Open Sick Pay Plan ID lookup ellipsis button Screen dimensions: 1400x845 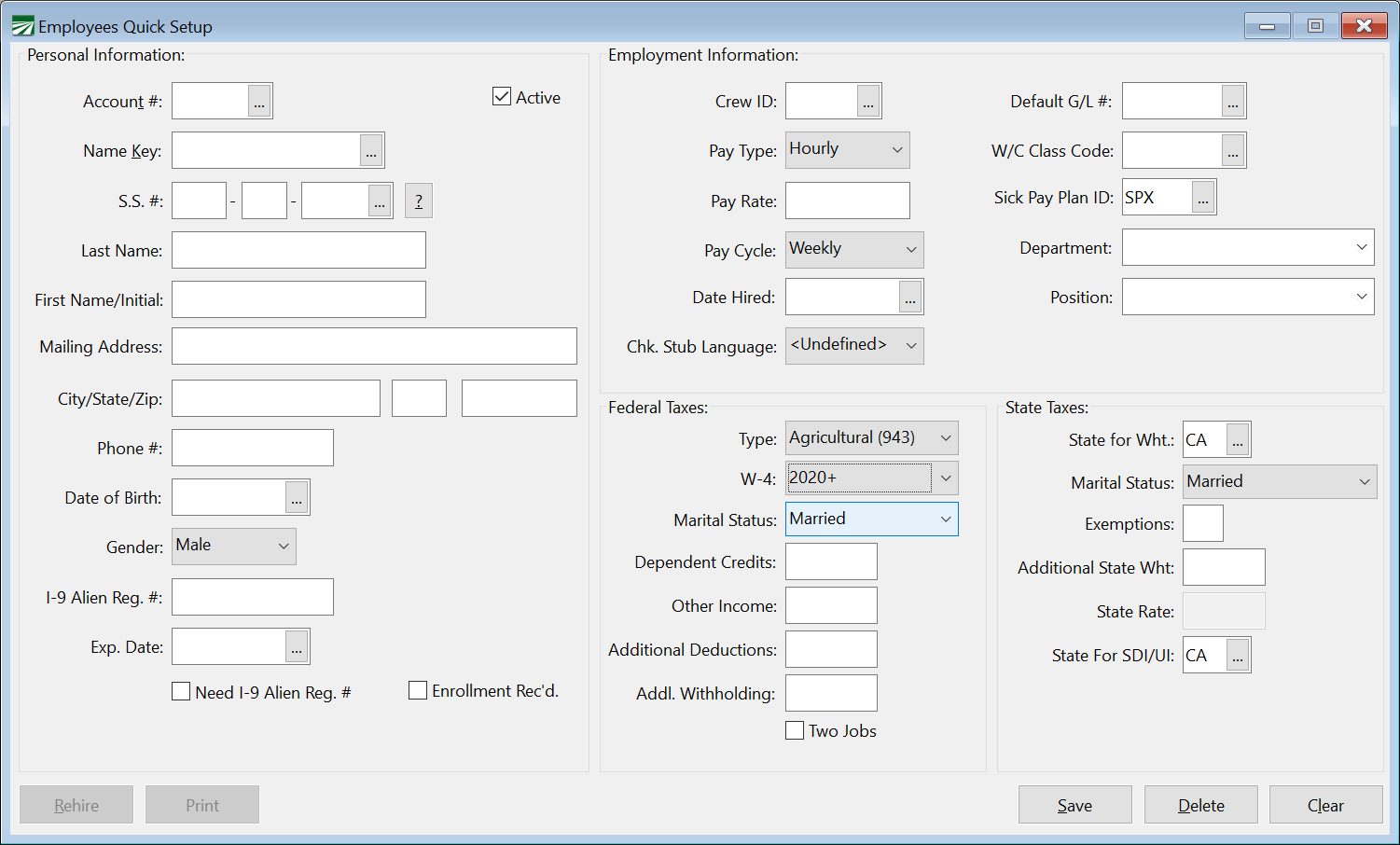(x=1203, y=197)
